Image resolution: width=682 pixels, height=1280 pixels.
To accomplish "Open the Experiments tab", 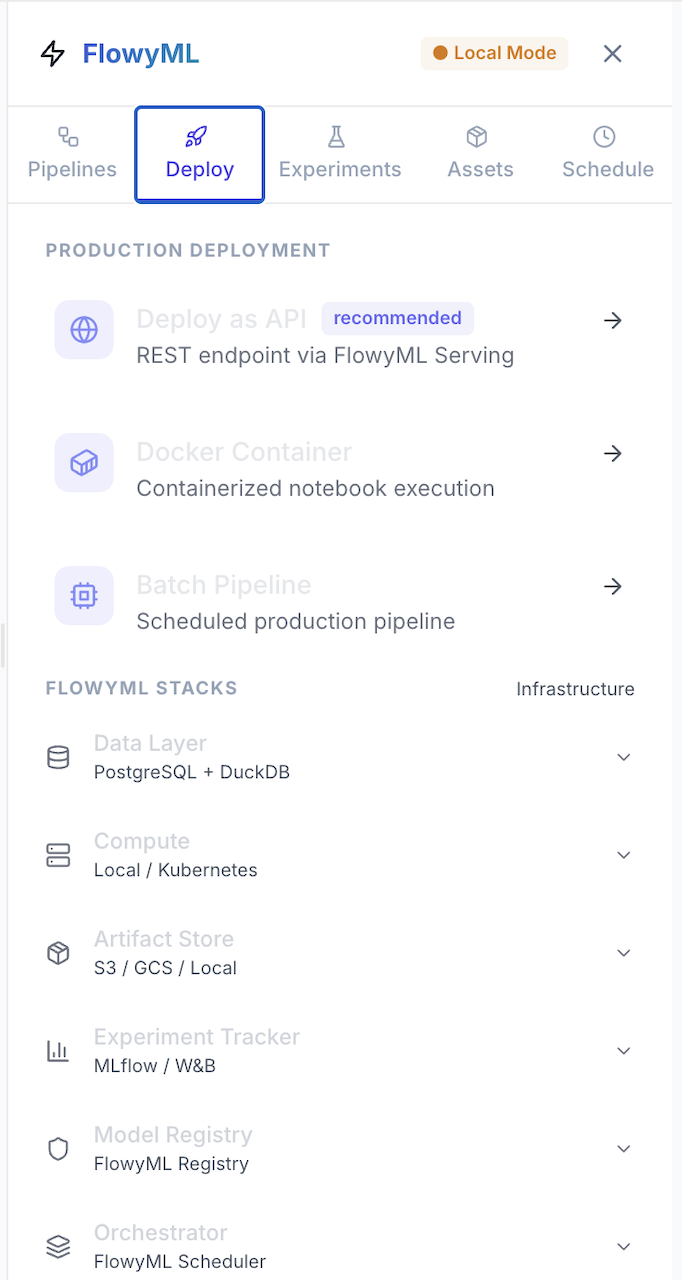I will coord(340,154).
